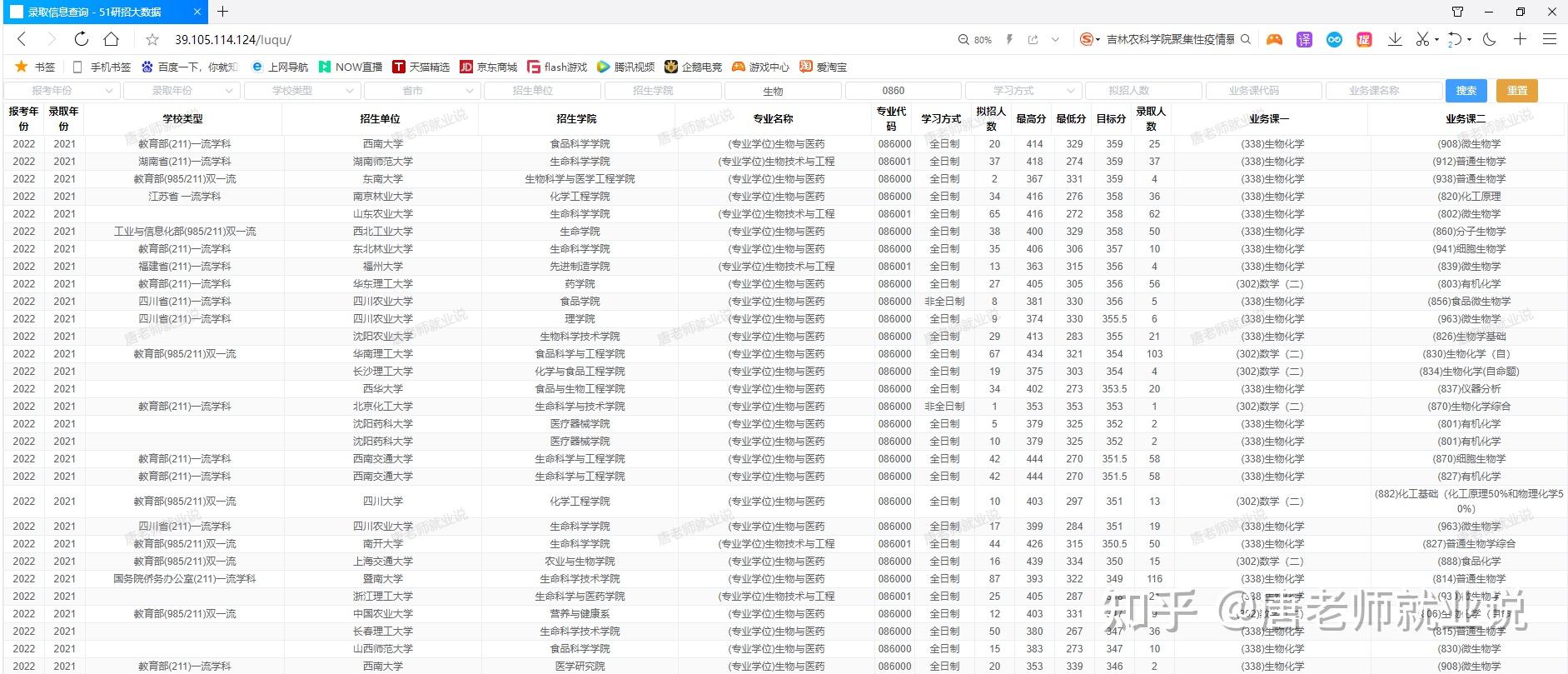Click the major code field containing 0860

903,91
